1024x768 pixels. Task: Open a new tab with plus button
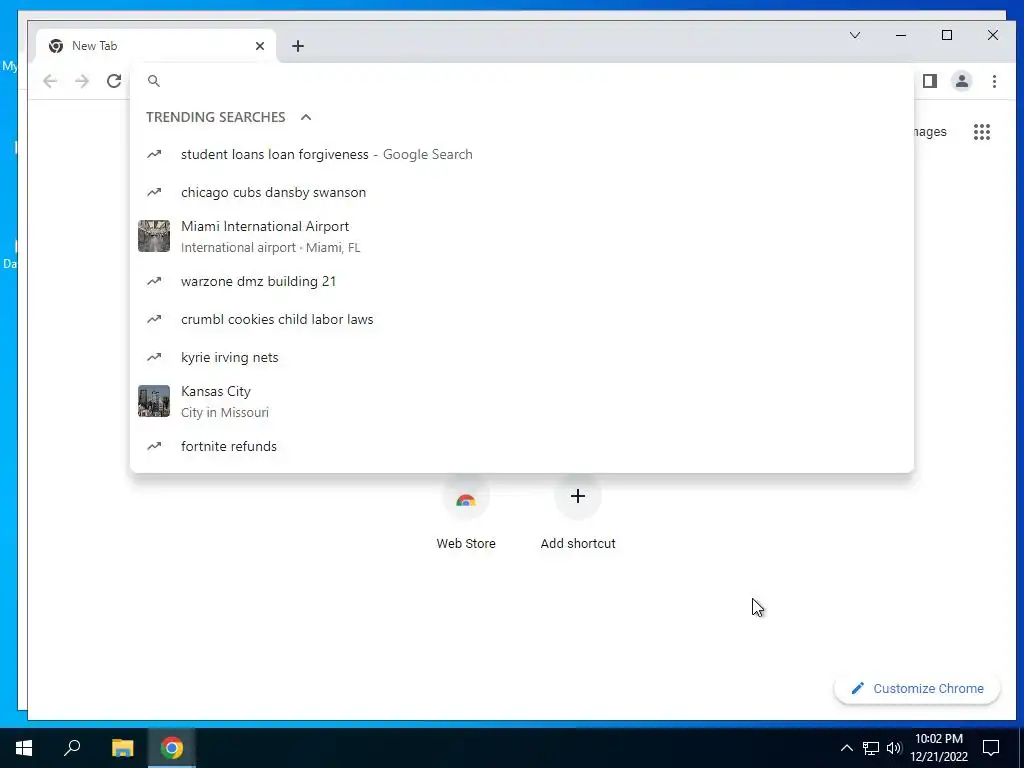(298, 46)
